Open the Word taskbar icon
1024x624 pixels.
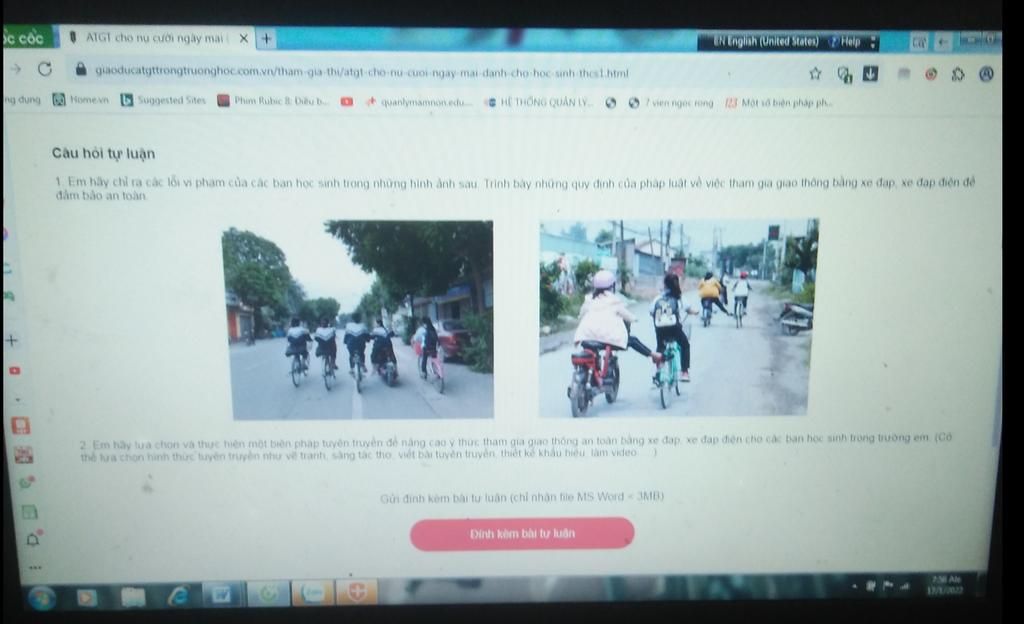point(221,595)
